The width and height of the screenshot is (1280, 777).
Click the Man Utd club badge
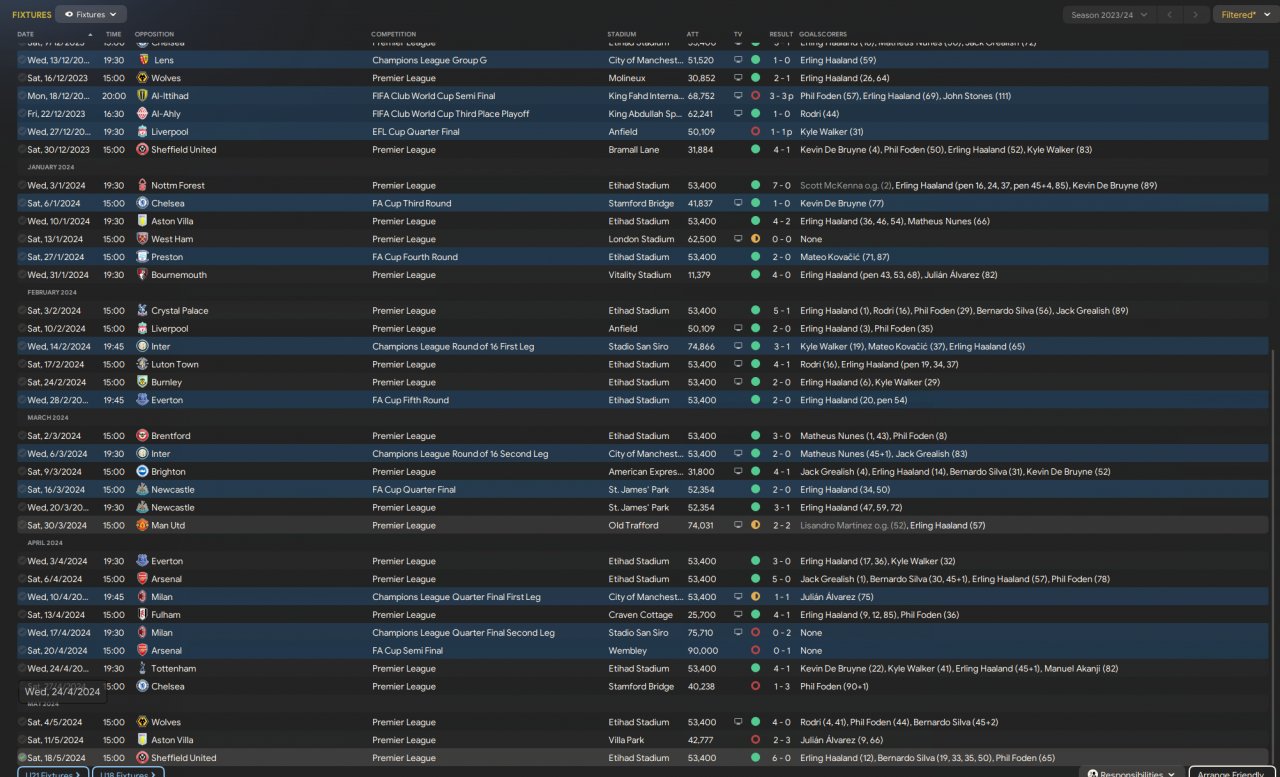click(x=143, y=526)
